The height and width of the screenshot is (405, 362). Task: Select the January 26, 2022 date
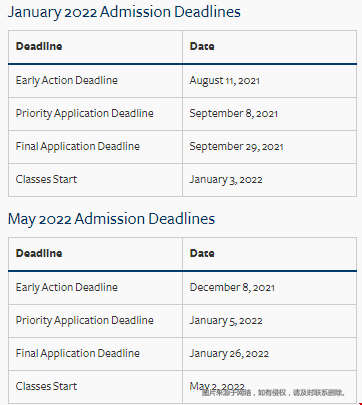229,354
